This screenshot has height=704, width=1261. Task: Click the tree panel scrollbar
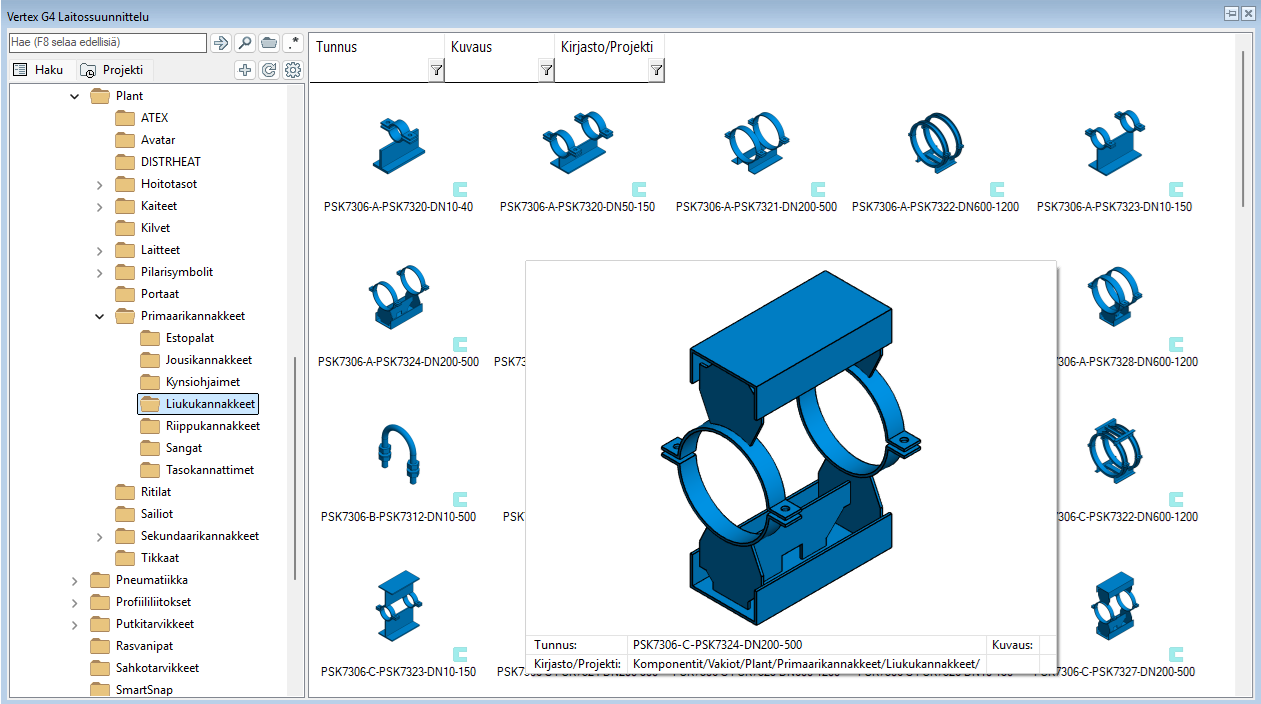pyautogui.click(x=294, y=400)
